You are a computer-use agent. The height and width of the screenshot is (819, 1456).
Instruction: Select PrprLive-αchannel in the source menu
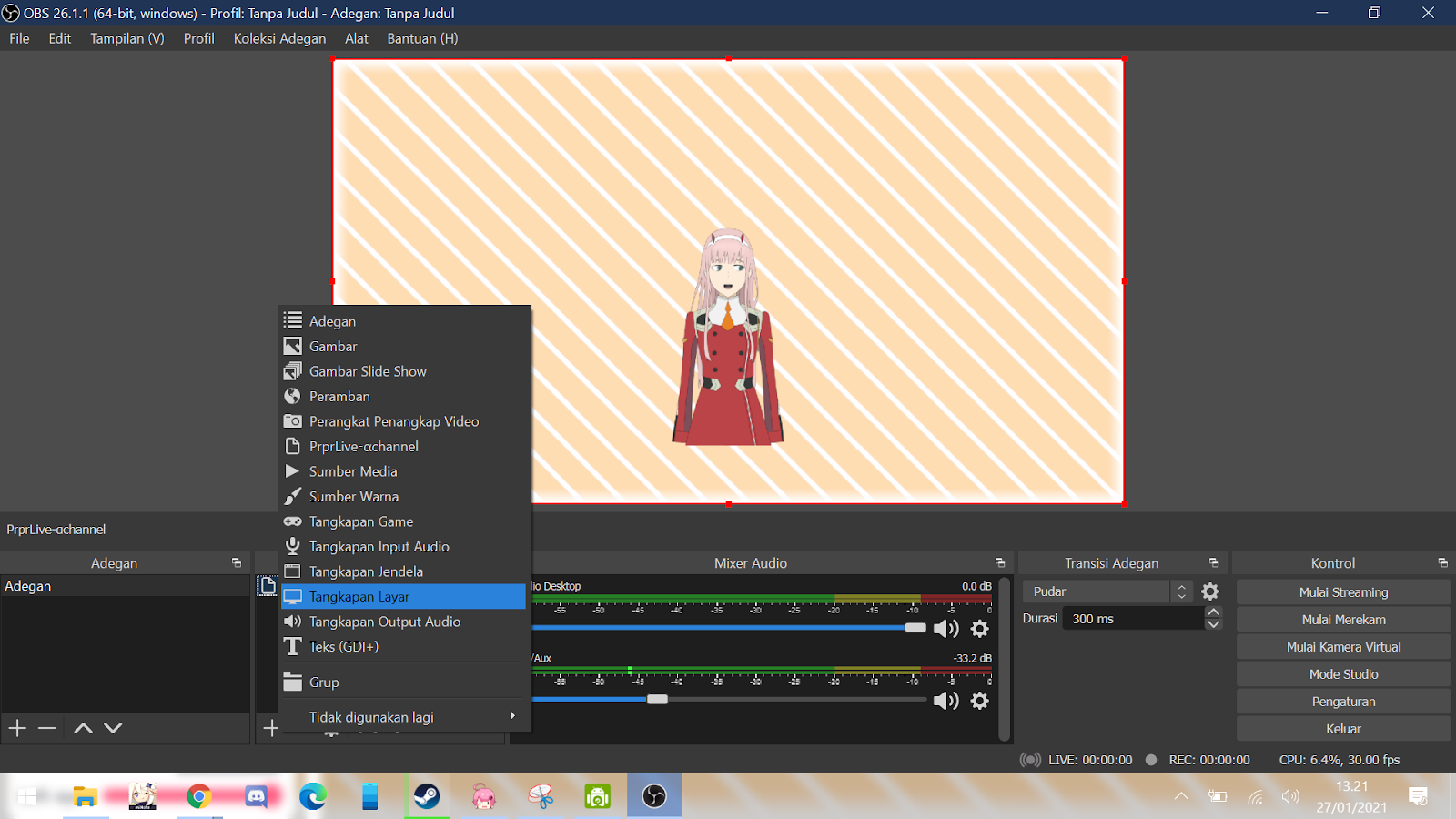point(404,447)
